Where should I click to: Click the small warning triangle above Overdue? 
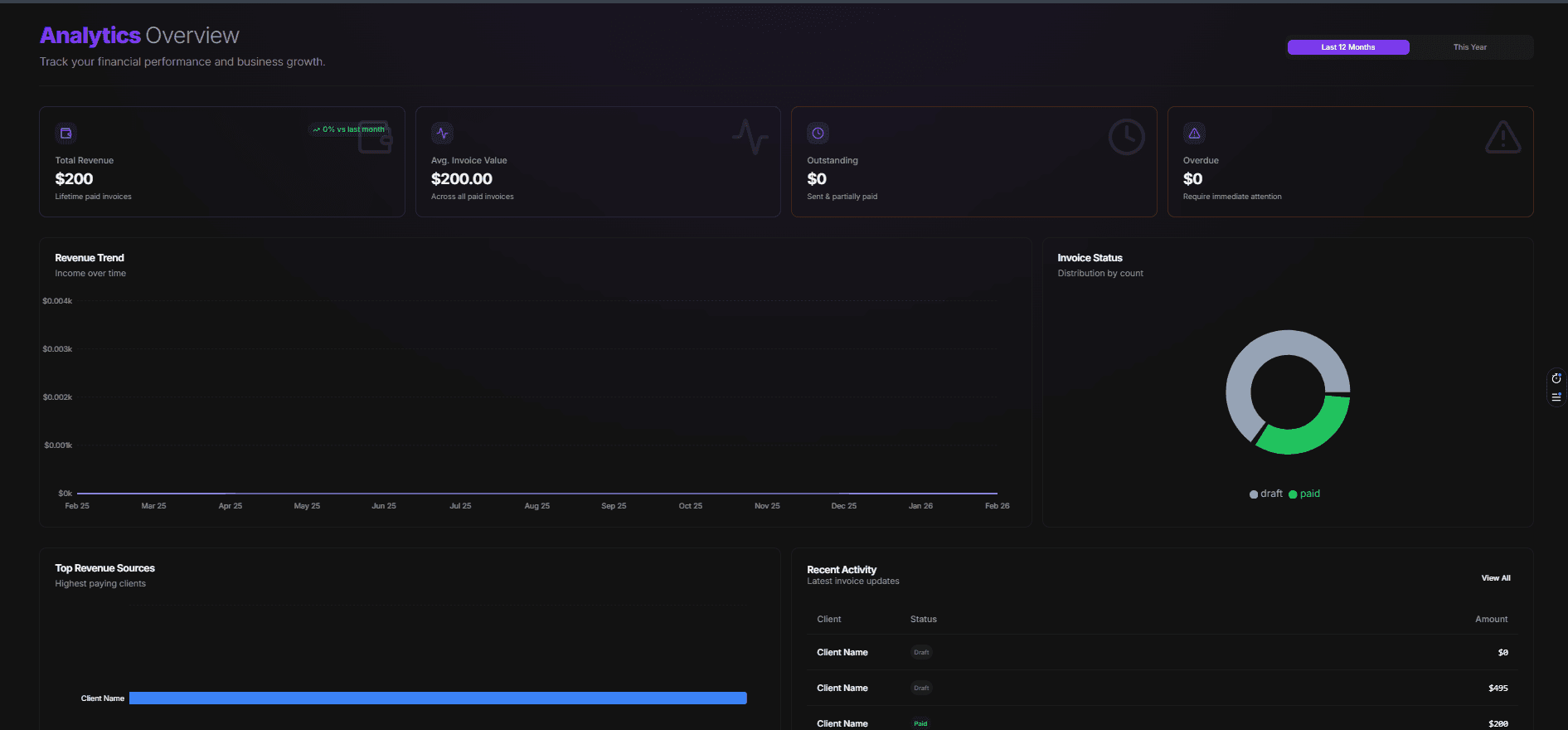point(1194,133)
